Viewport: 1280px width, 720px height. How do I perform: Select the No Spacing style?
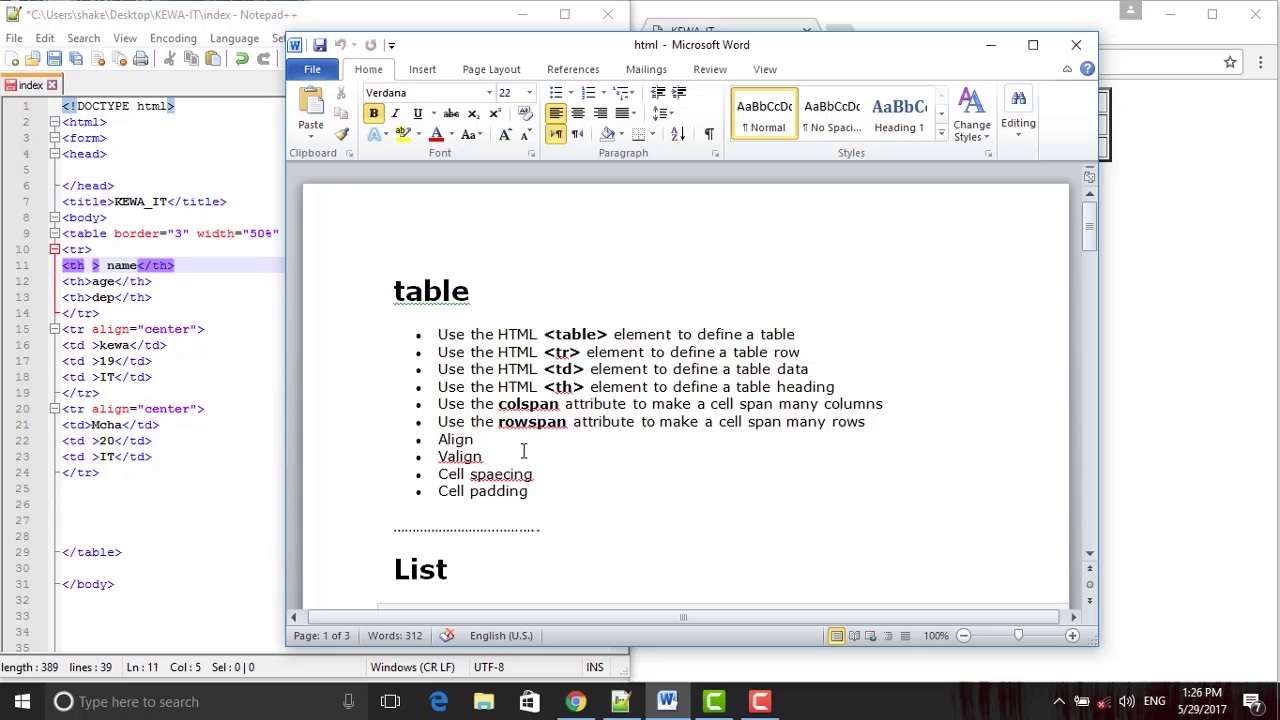tap(831, 113)
